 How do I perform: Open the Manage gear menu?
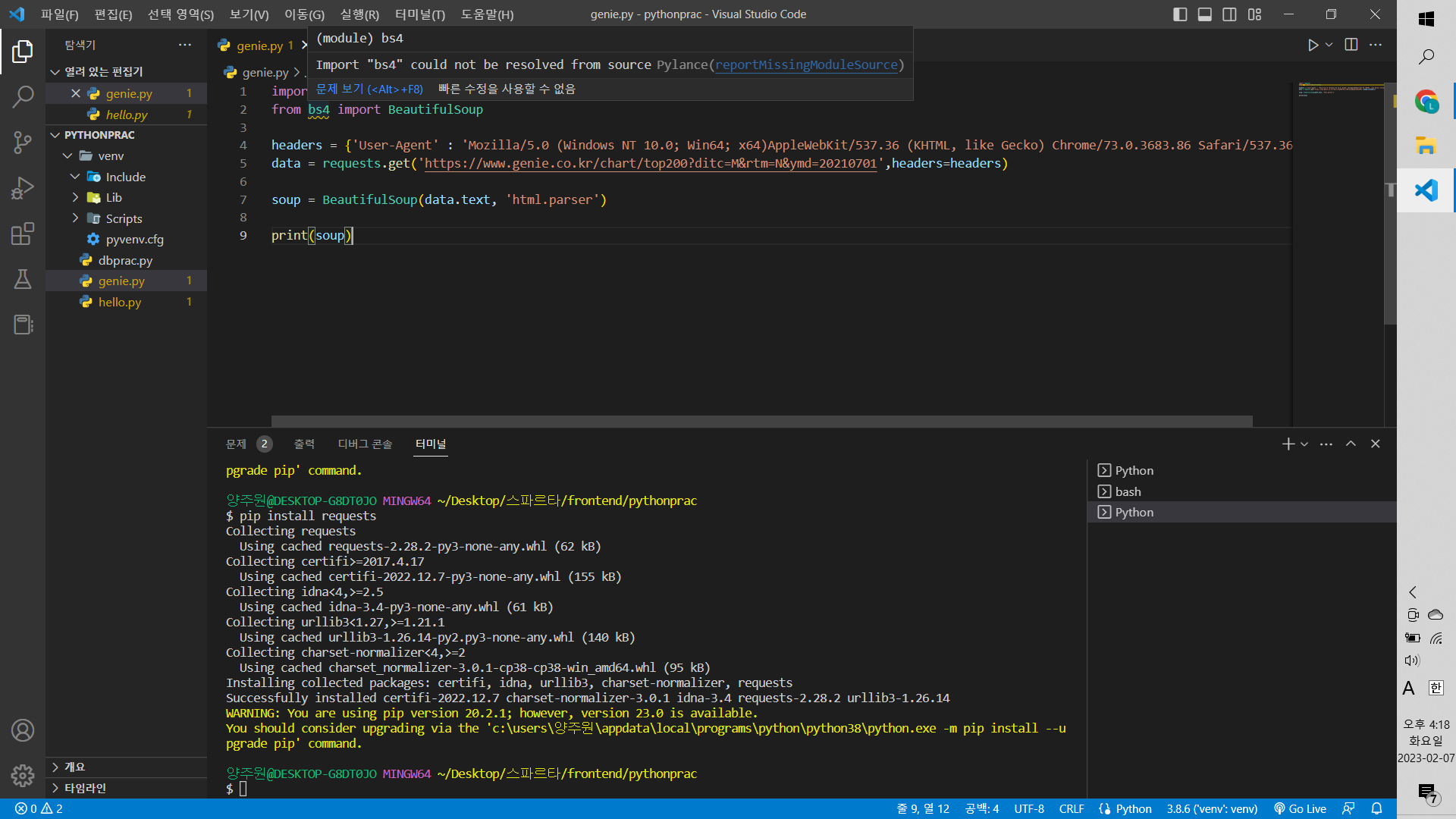tap(23, 776)
